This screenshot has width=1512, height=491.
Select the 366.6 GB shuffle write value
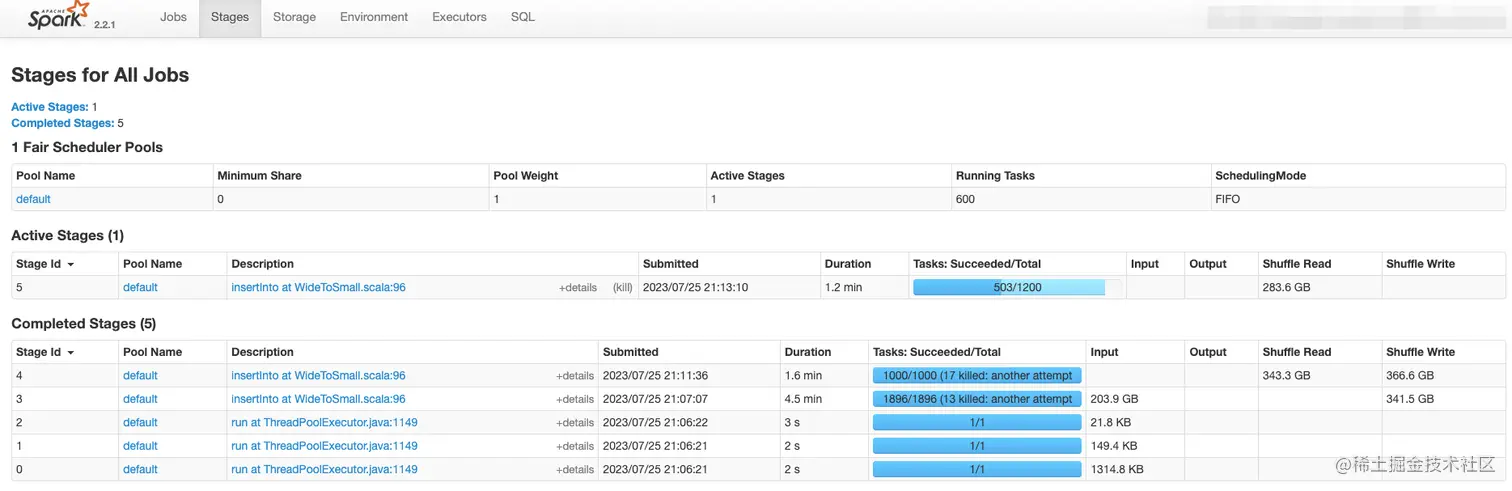(1410, 376)
